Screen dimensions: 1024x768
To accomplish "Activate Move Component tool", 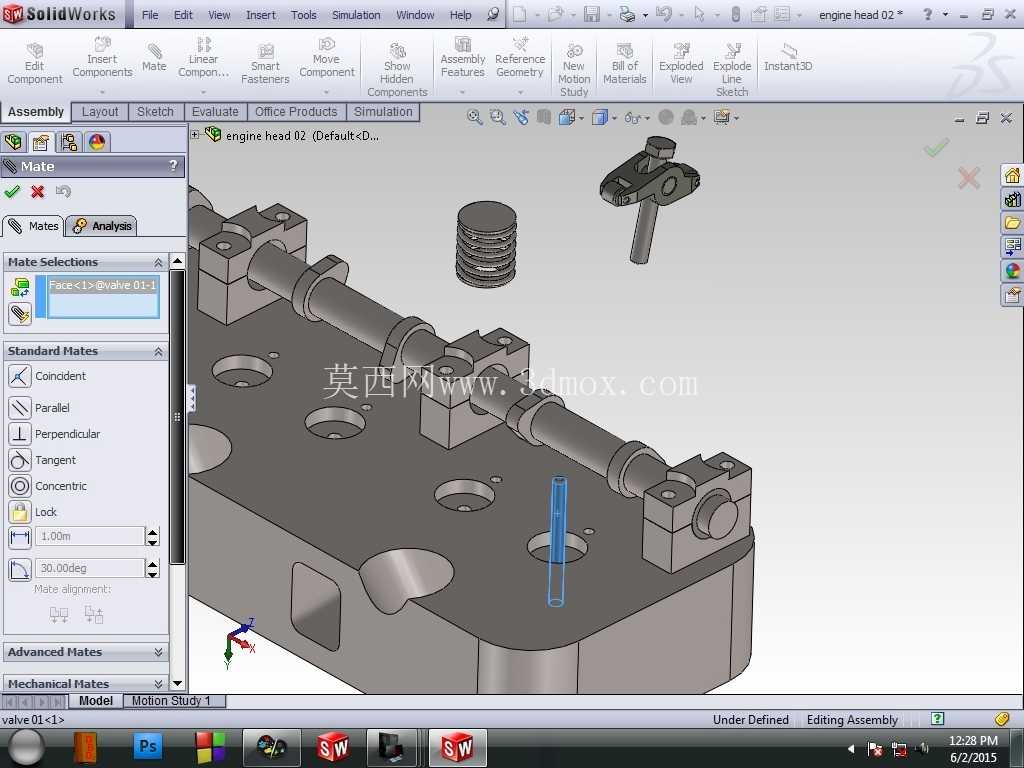I will [x=327, y=59].
